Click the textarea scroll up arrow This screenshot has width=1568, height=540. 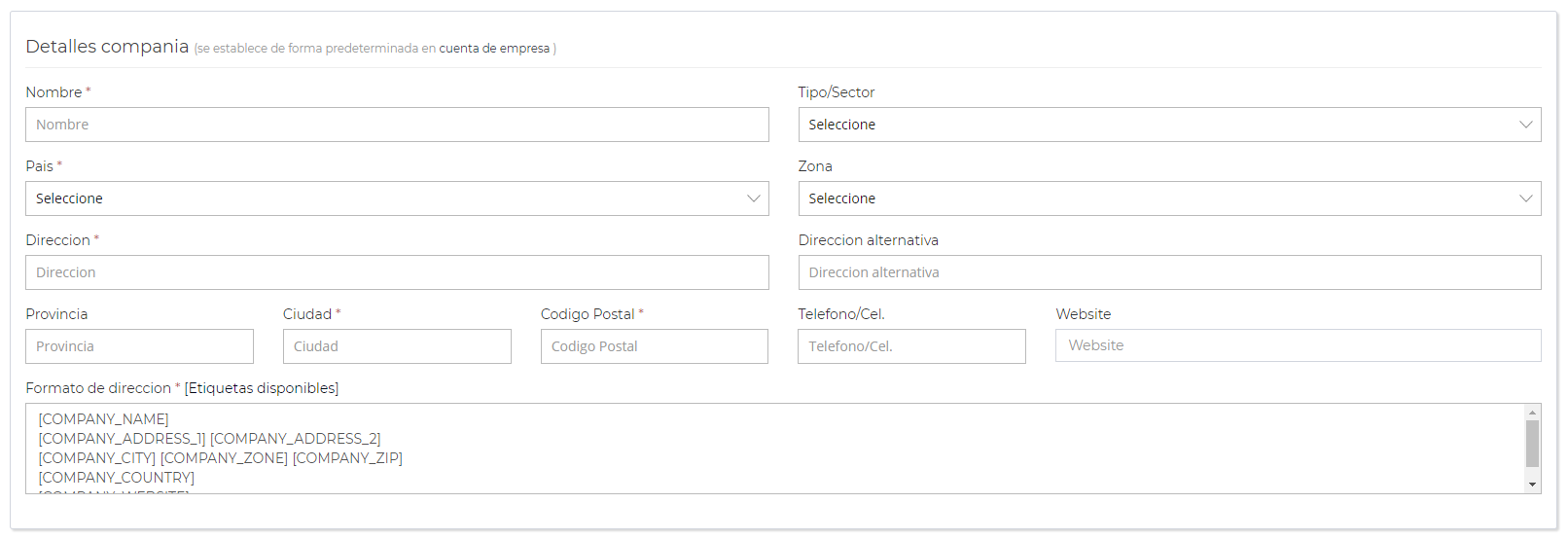[x=1533, y=413]
